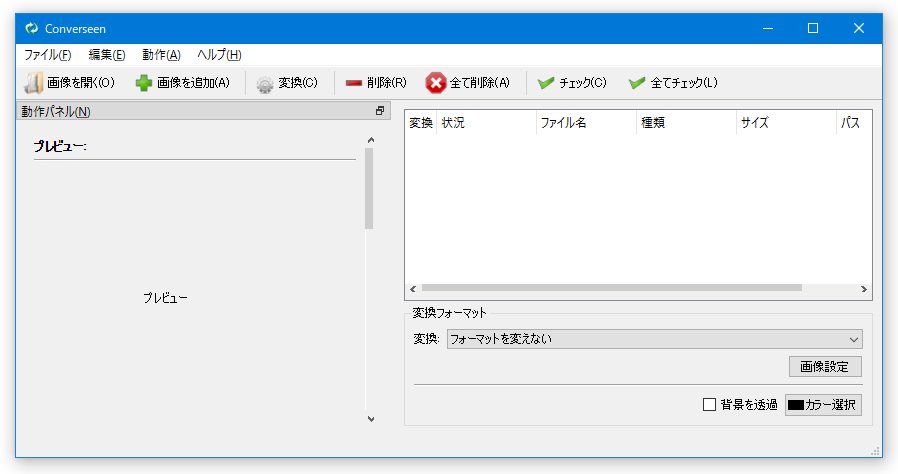This screenshot has height=474, width=898.
Task: Sort list by 変換 column header
Action: click(x=421, y=123)
